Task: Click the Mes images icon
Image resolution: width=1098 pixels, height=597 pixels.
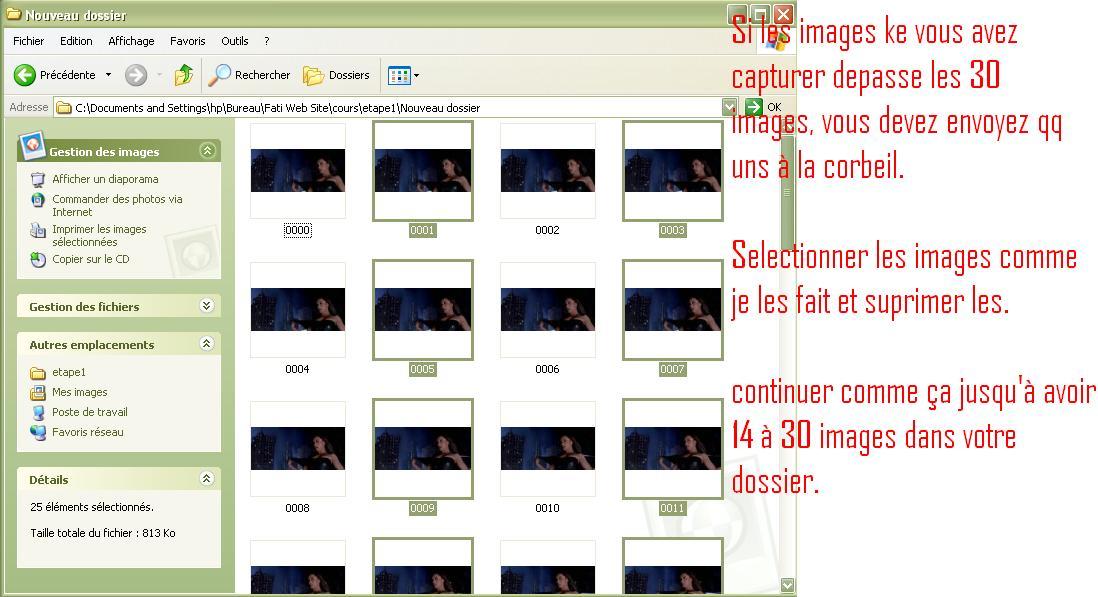Action: (x=38, y=393)
